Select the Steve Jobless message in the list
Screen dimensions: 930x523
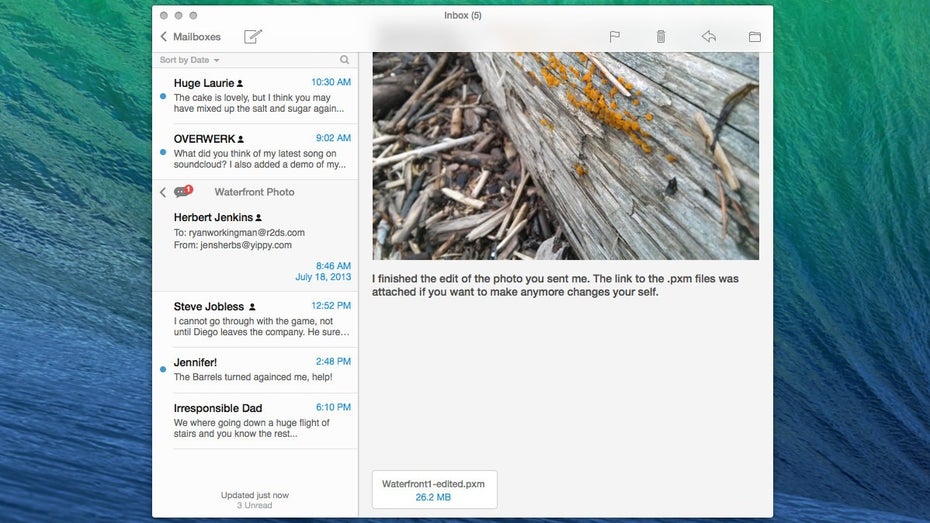255,319
